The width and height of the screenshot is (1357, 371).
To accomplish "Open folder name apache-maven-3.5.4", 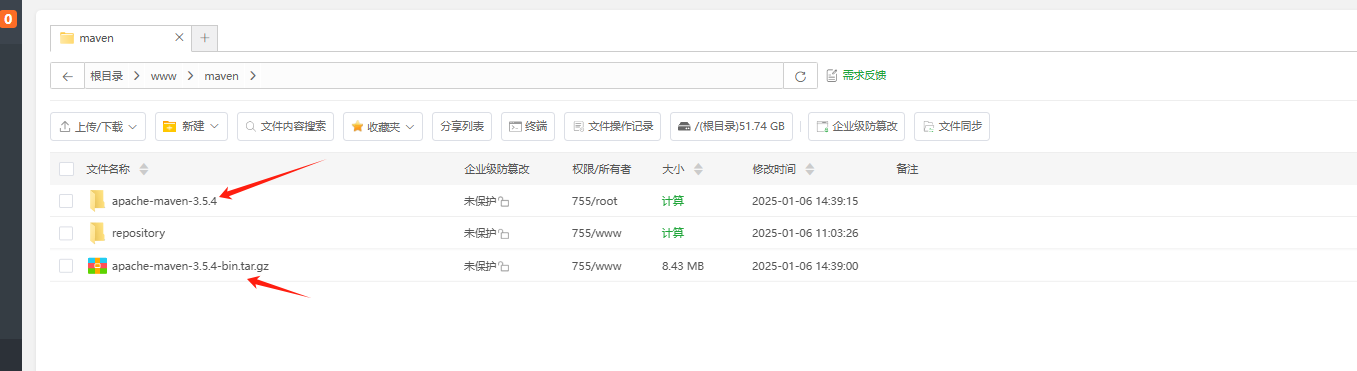I will tap(164, 201).
